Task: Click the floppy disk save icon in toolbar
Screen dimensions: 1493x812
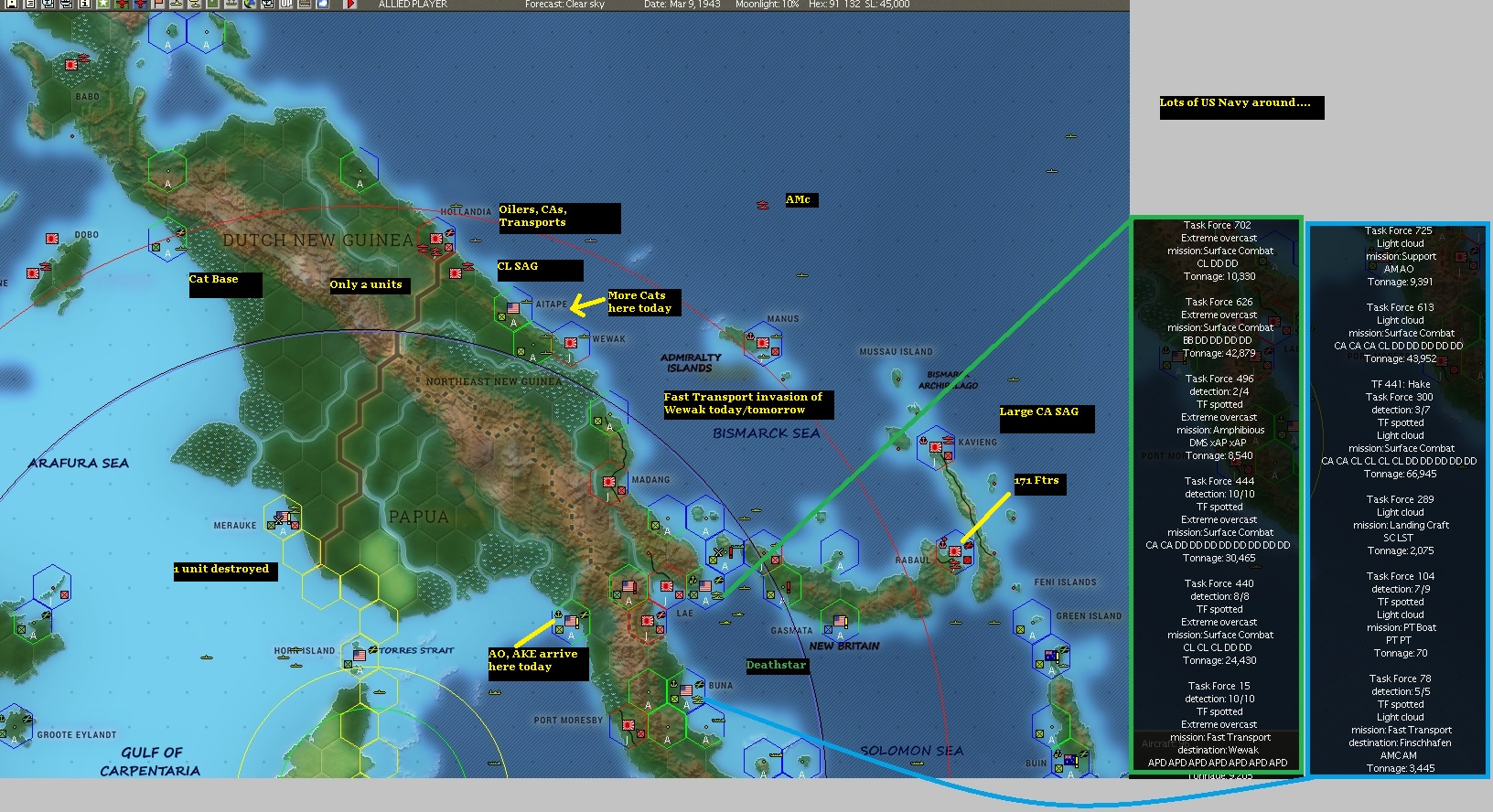Action: [12, 4]
